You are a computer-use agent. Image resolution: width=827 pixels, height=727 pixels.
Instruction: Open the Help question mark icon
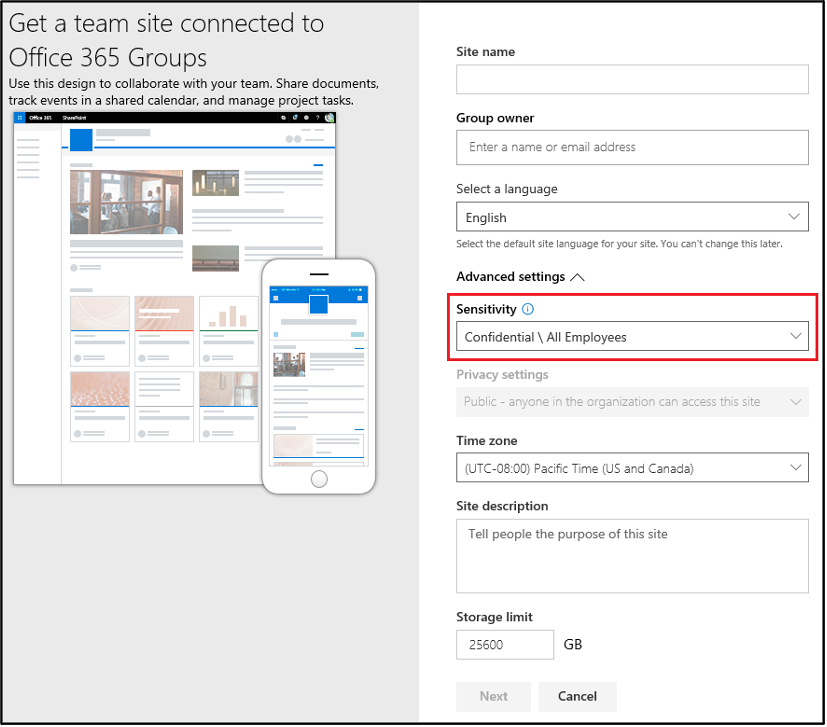(x=317, y=117)
